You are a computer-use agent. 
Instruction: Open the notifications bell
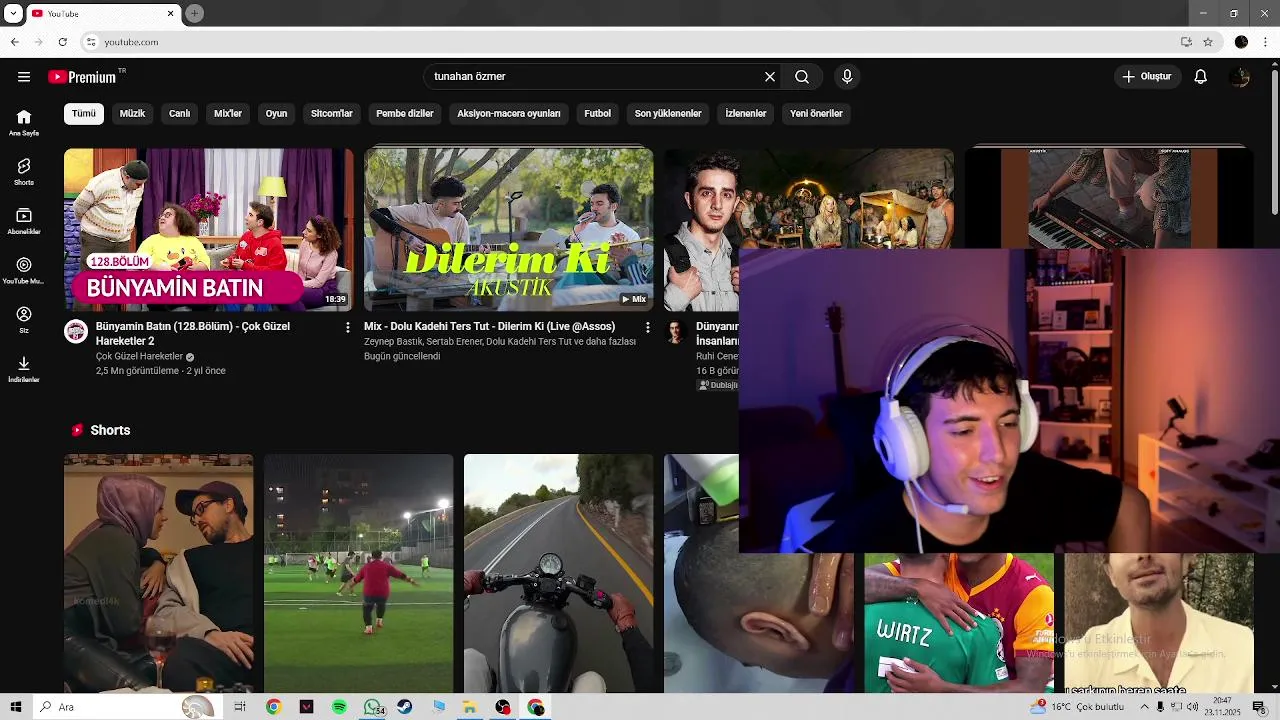click(1201, 77)
